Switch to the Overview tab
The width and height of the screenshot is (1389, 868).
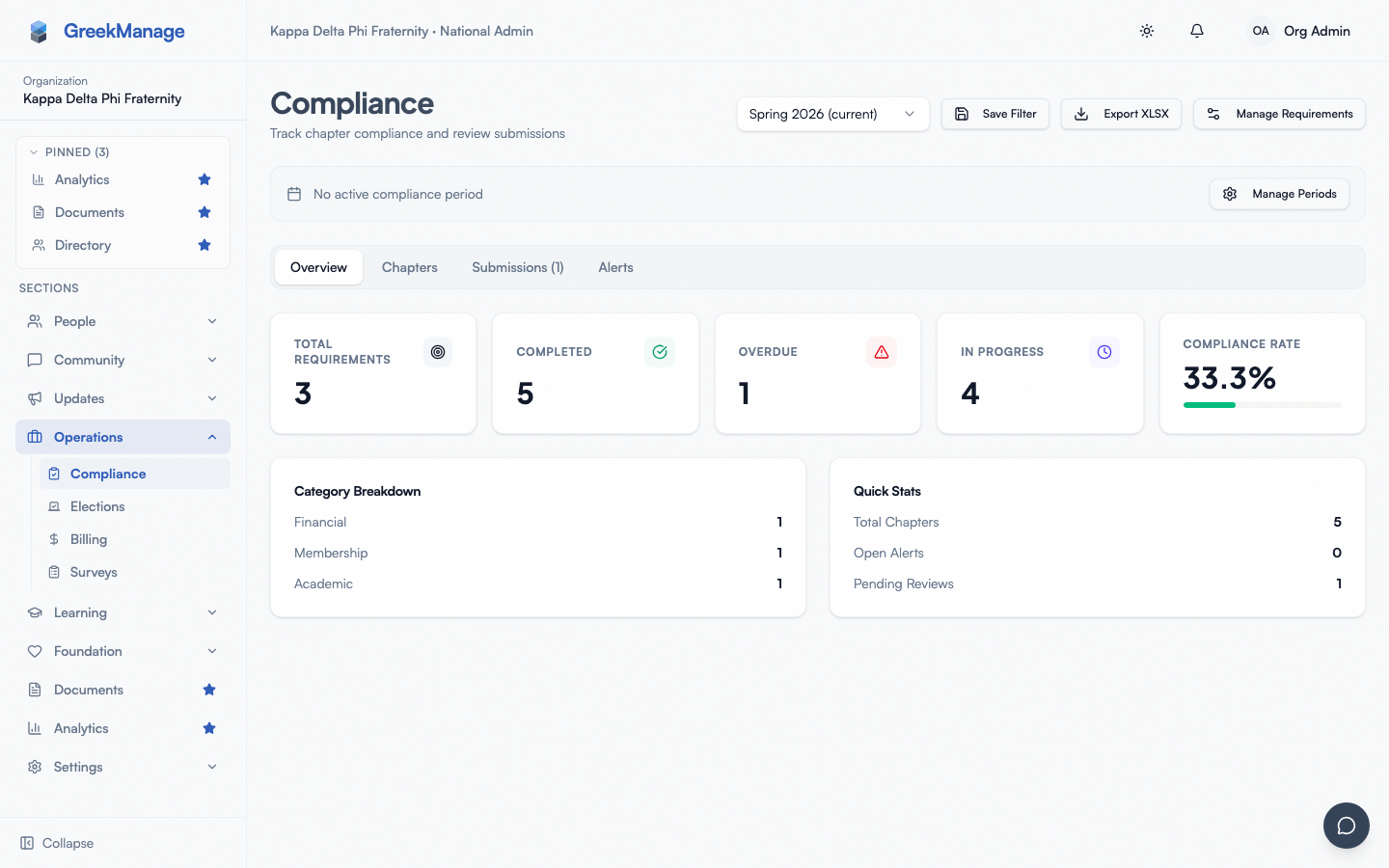pos(318,267)
